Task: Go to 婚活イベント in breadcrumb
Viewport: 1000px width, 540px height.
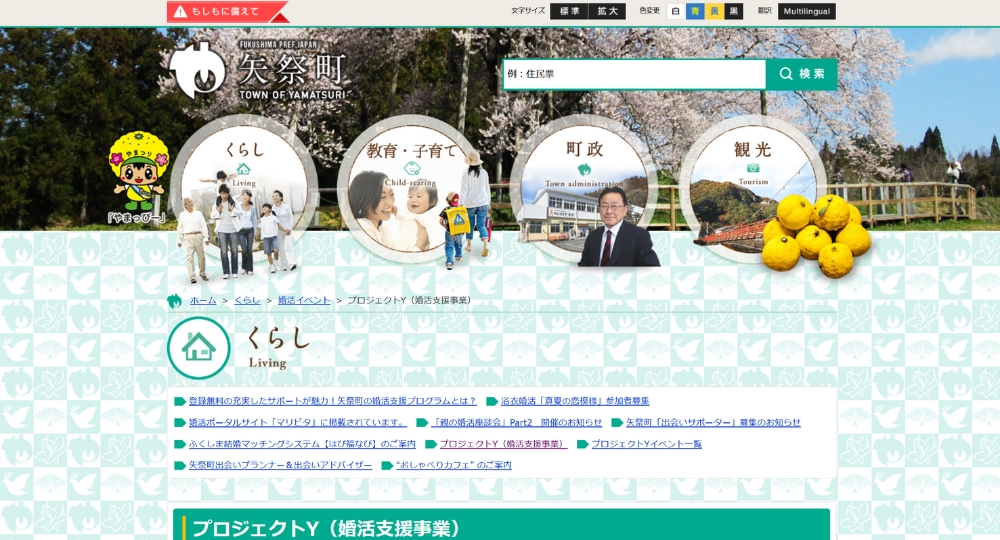Action: click(304, 300)
